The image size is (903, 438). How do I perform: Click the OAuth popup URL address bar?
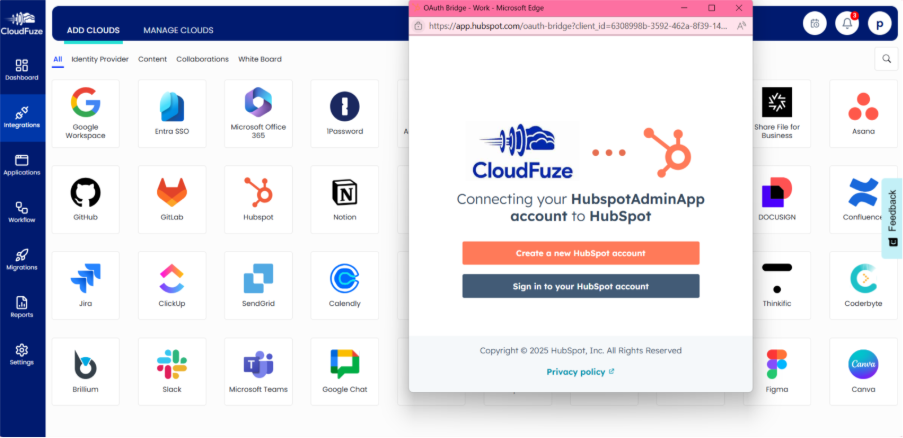(580, 25)
